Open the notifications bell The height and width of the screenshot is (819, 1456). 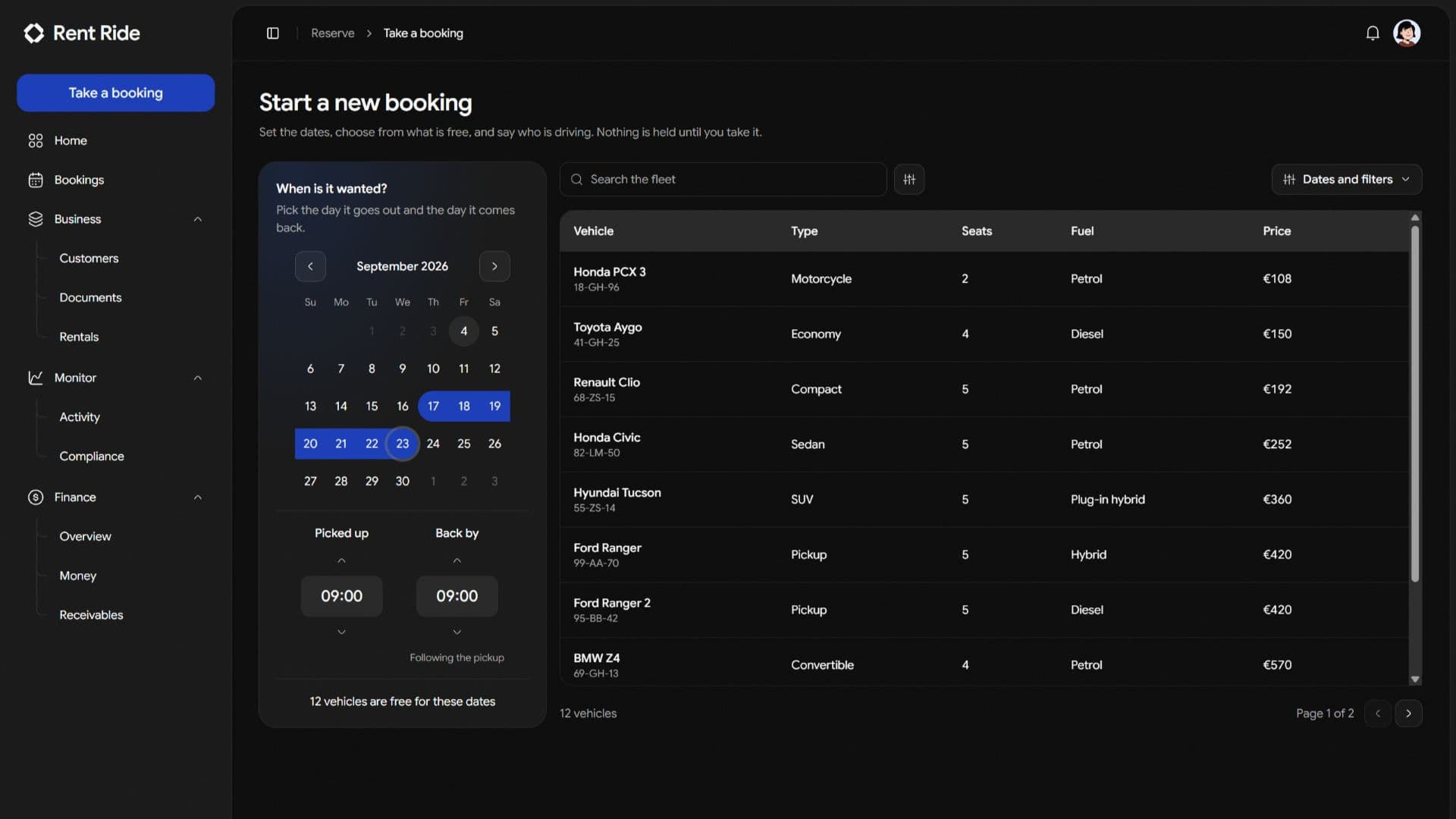click(x=1373, y=33)
